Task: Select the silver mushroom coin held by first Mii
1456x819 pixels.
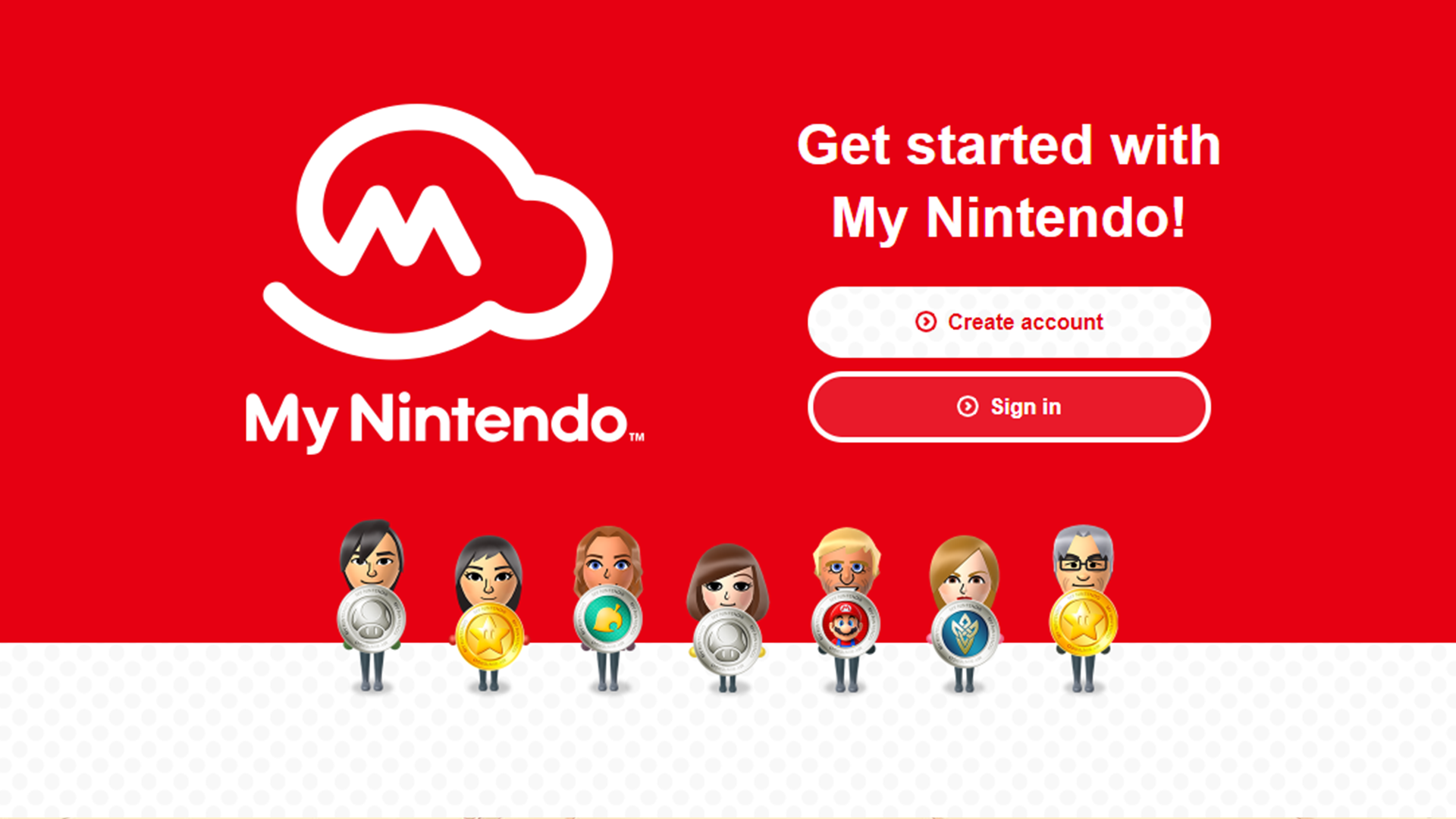Action: pos(372,618)
